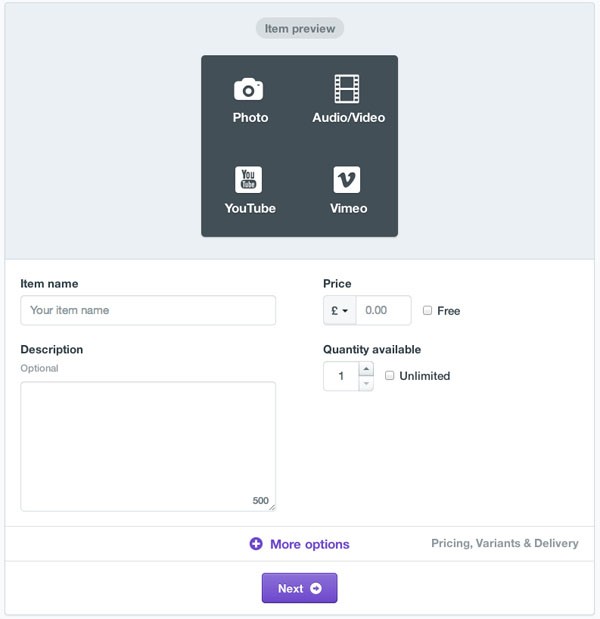600x619 pixels.
Task: Choose the Photo camera icon
Action: (x=248, y=89)
